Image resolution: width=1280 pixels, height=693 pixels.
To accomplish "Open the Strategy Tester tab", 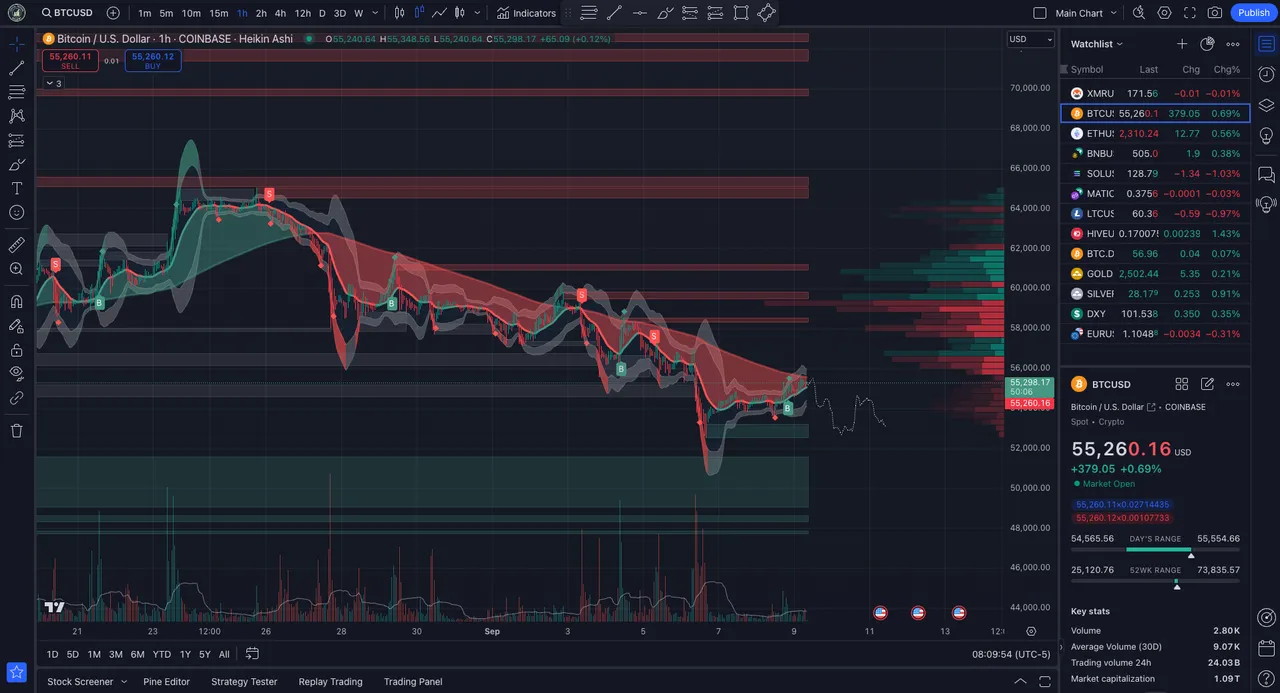I will pyautogui.click(x=244, y=682).
